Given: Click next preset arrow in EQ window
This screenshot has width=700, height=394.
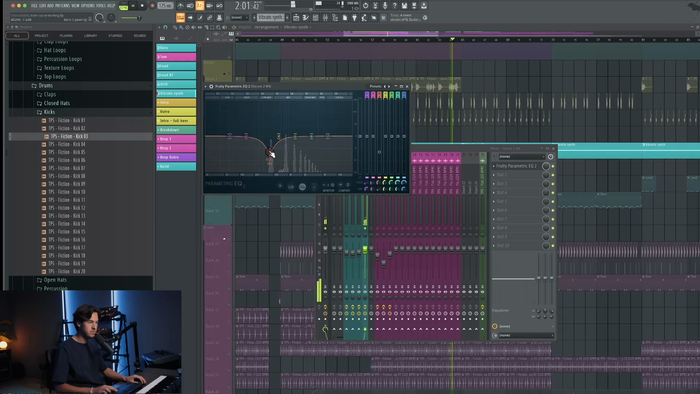Looking at the screenshot, I should 389,86.
